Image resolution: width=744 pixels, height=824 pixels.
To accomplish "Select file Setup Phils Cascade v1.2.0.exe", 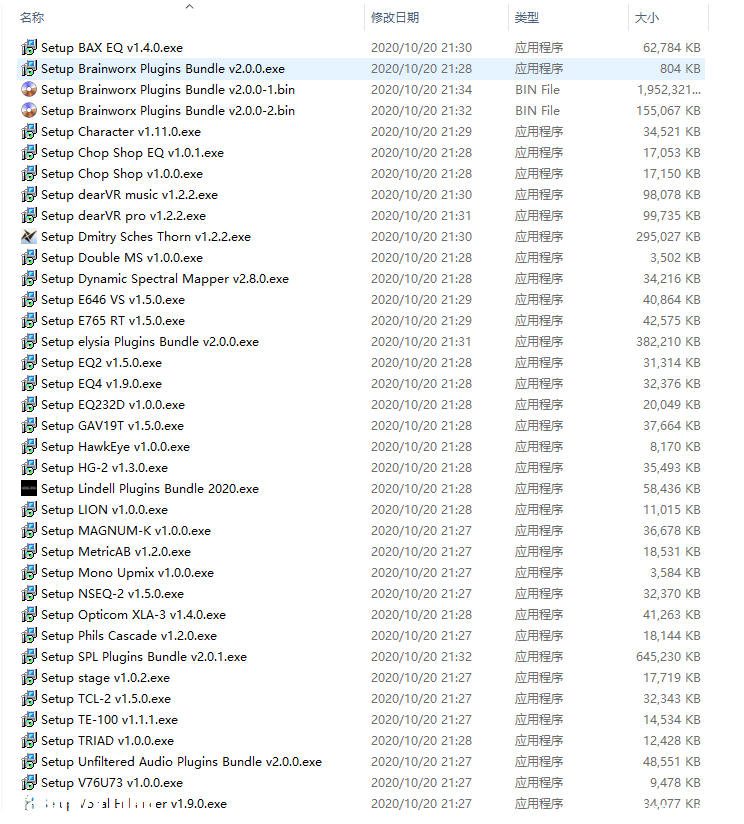I will [129, 636].
